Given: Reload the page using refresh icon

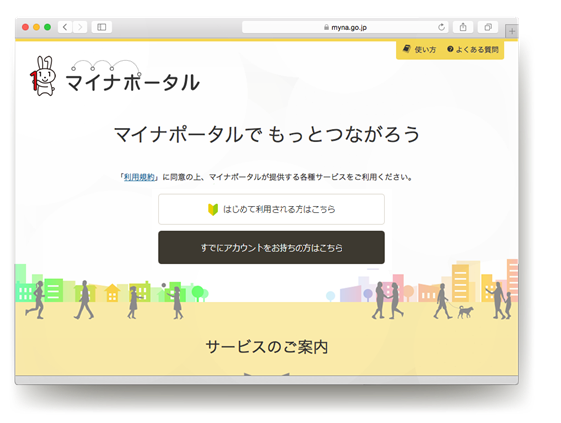Looking at the screenshot, I should pos(442,27).
